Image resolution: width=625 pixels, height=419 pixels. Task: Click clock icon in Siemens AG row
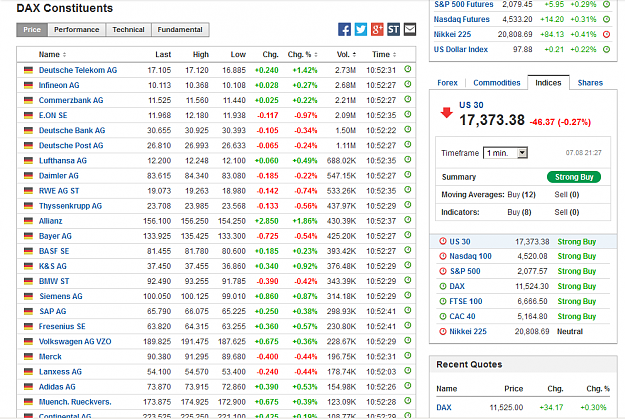tap(407, 295)
